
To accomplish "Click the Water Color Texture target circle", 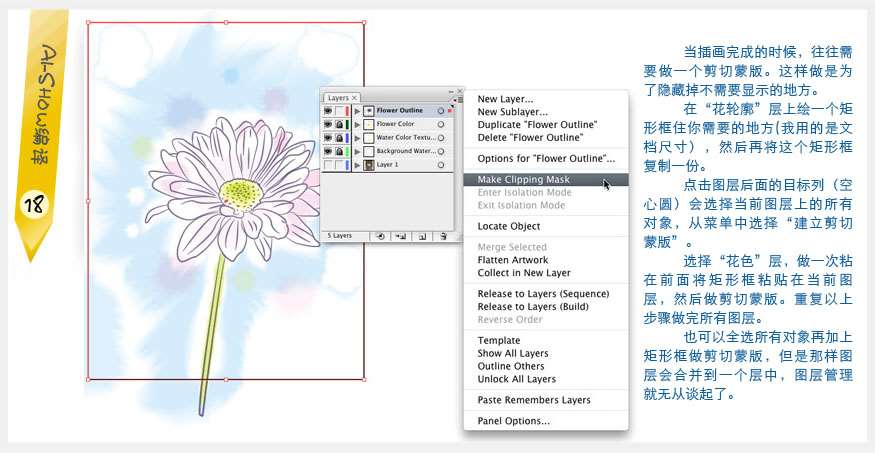I will (441, 138).
